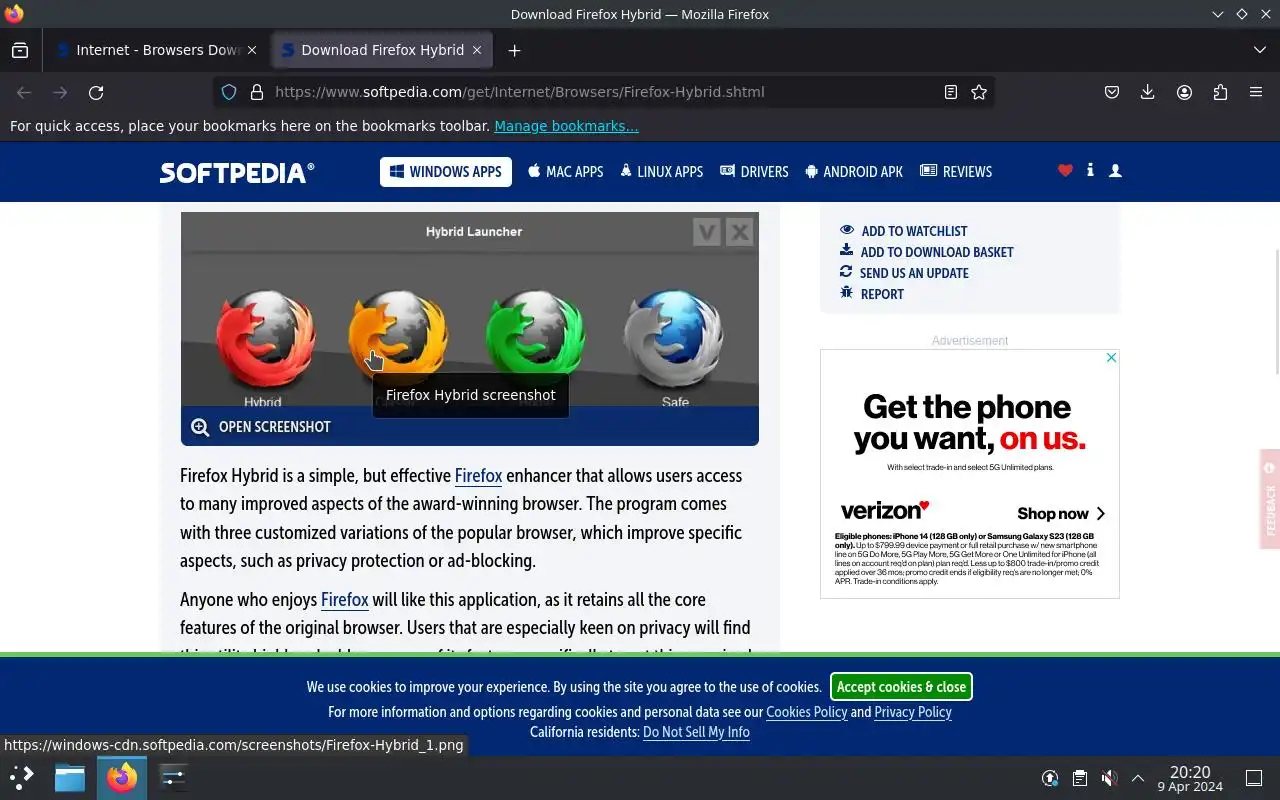Viewport: 1280px width, 800px height.
Task: Open Privacy Policy link
Action: point(913,712)
